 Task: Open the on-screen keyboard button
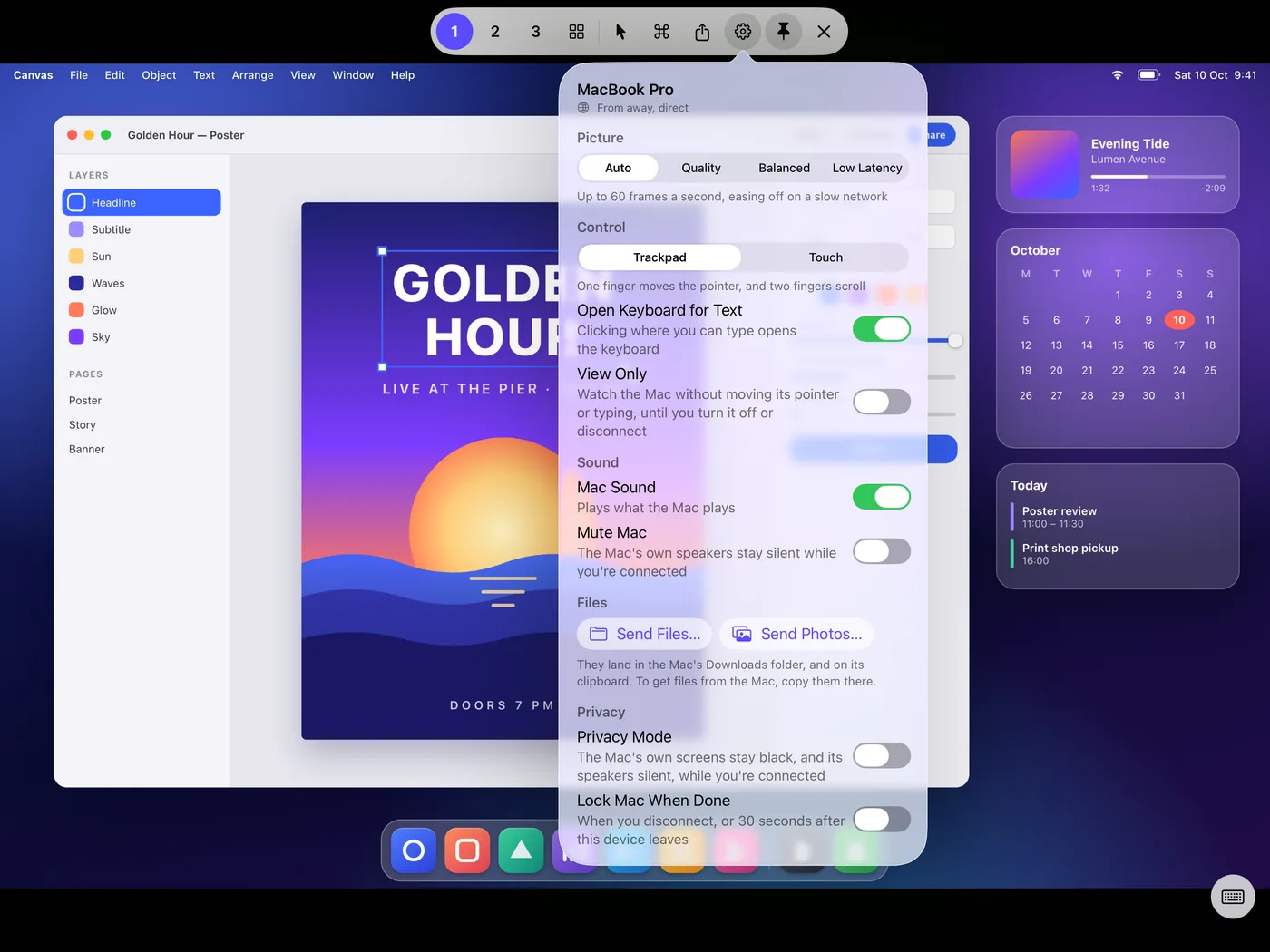1233,897
